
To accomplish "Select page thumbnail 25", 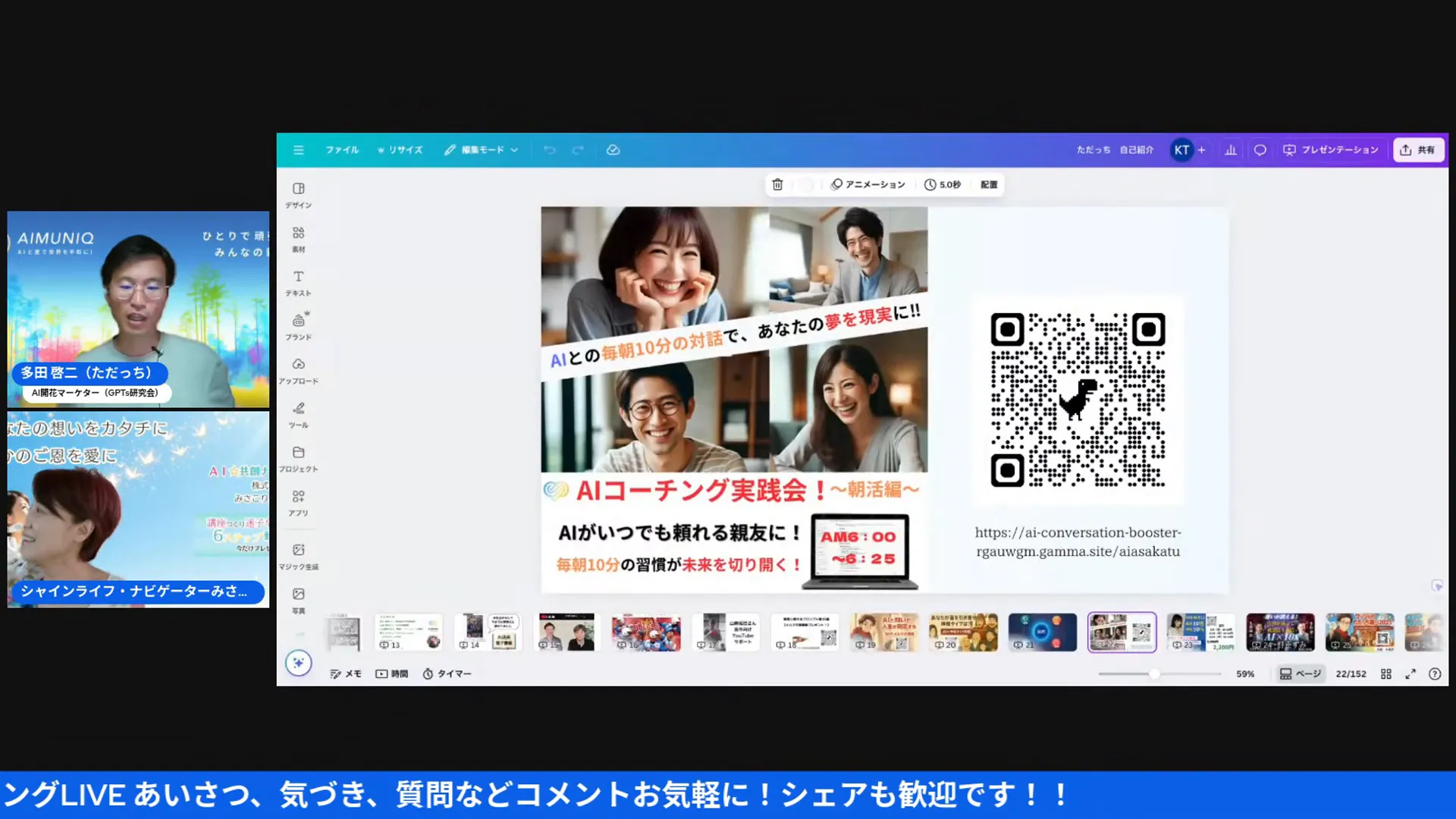I will [1360, 632].
